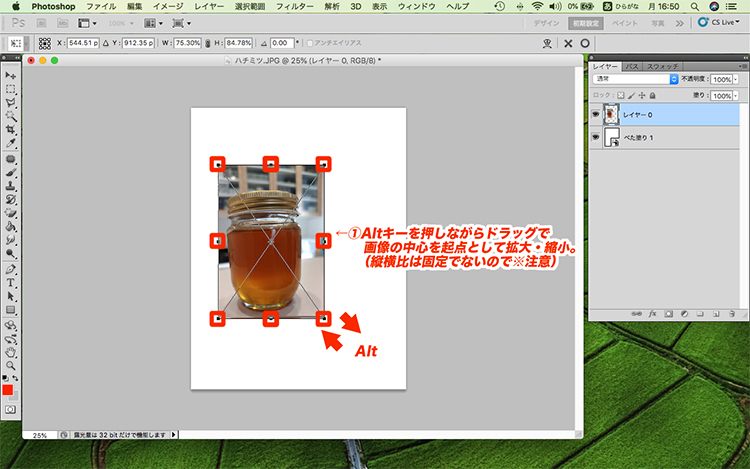Click the reference point locator grid

click(x=45, y=44)
